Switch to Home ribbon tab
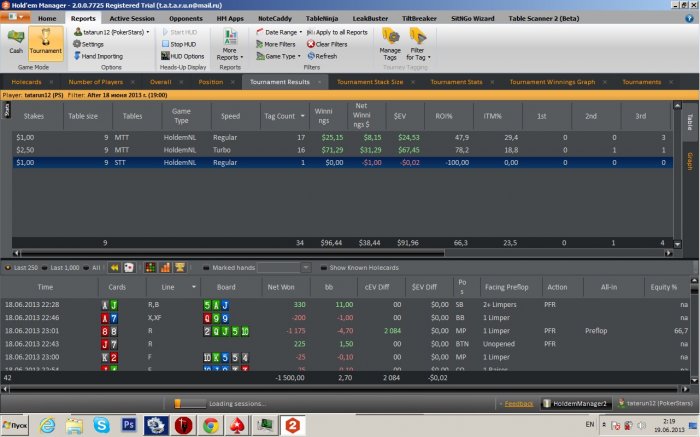 click(x=47, y=18)
